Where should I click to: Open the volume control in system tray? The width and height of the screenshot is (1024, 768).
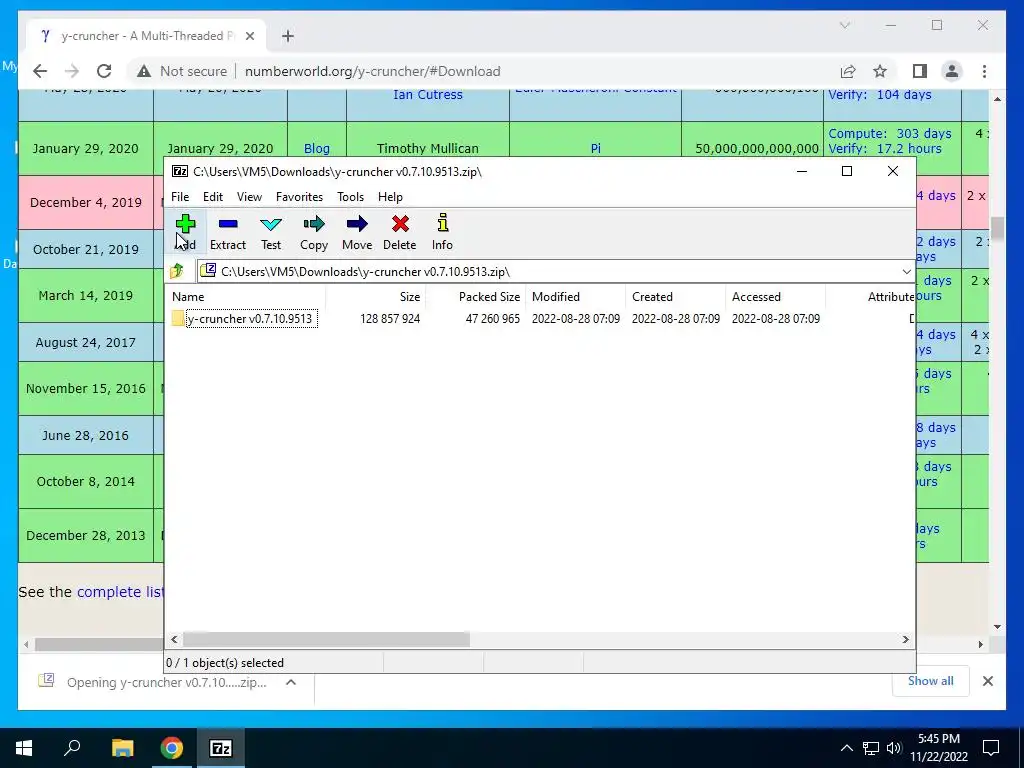click(894, 748)
